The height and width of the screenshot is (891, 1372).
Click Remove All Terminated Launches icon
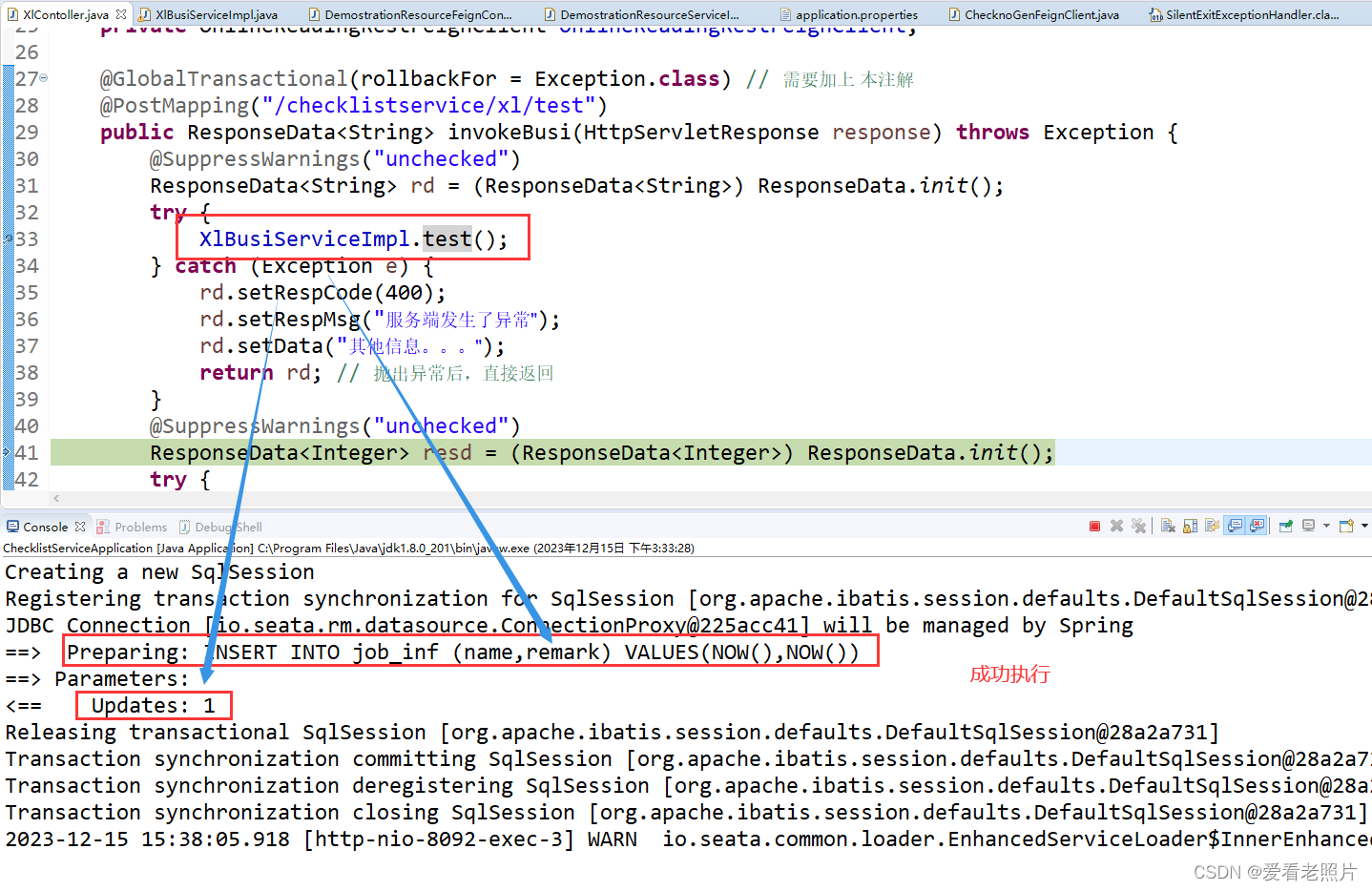pos(1138,526)
